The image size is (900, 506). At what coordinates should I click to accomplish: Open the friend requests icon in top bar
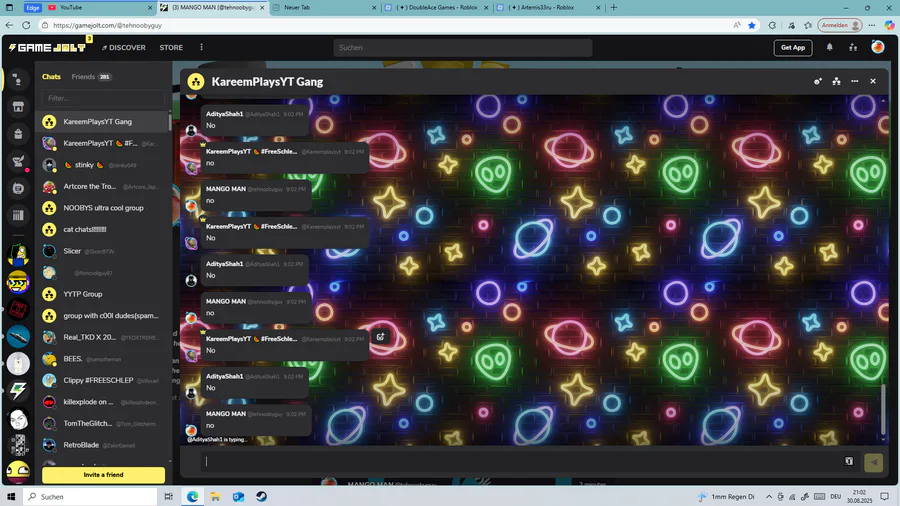853,48
